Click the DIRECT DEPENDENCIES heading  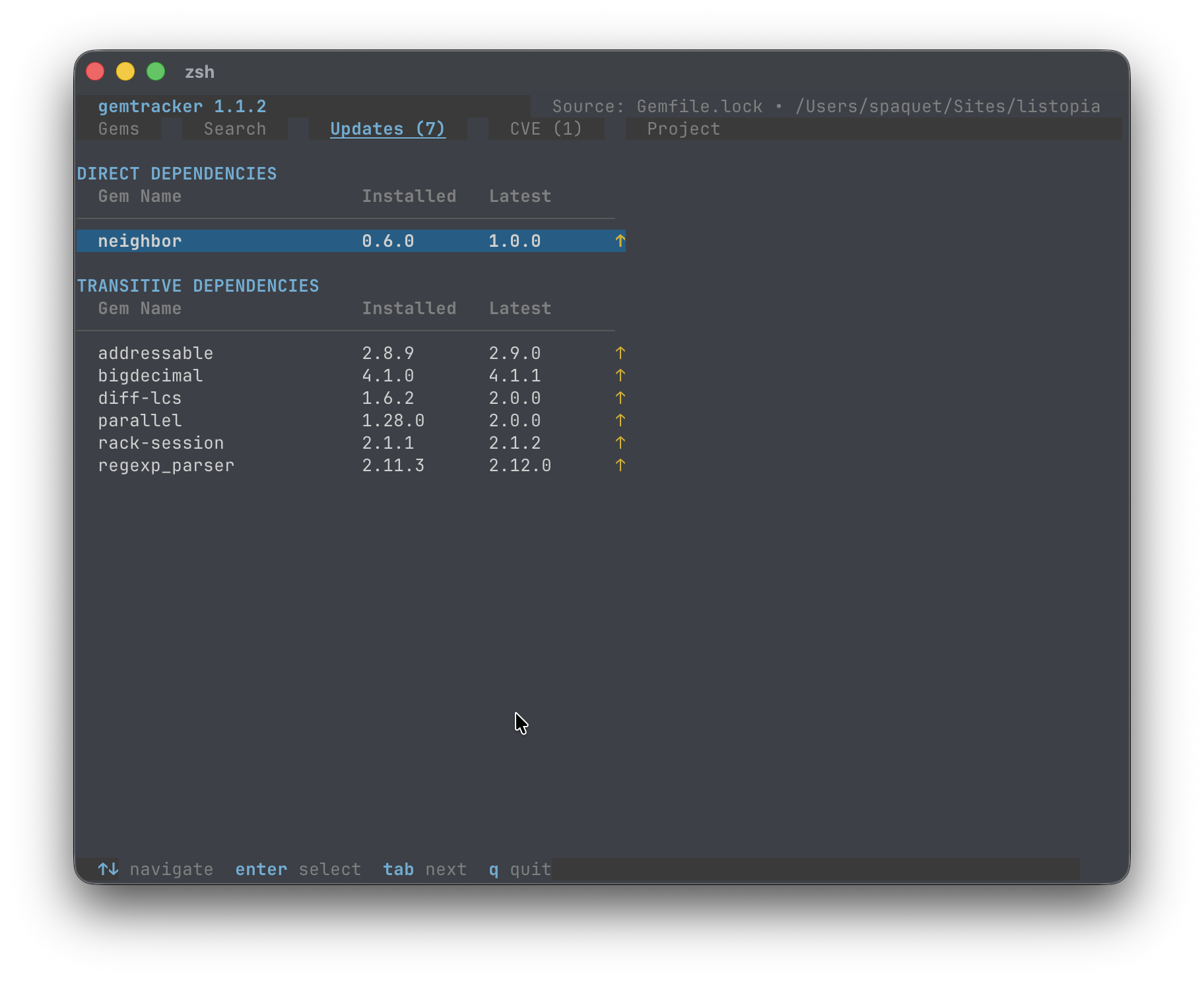[x=177, y=174]
